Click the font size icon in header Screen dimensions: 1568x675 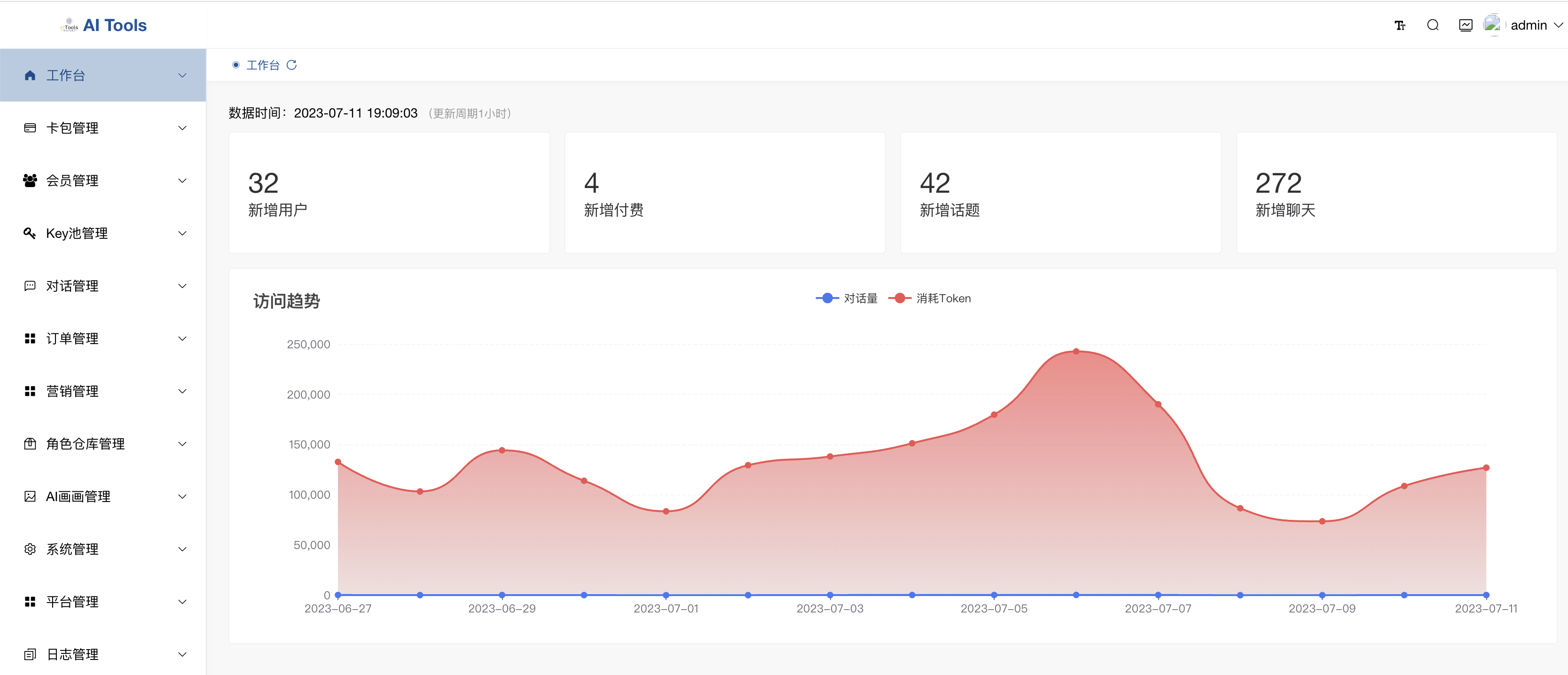click(1400, 25)
